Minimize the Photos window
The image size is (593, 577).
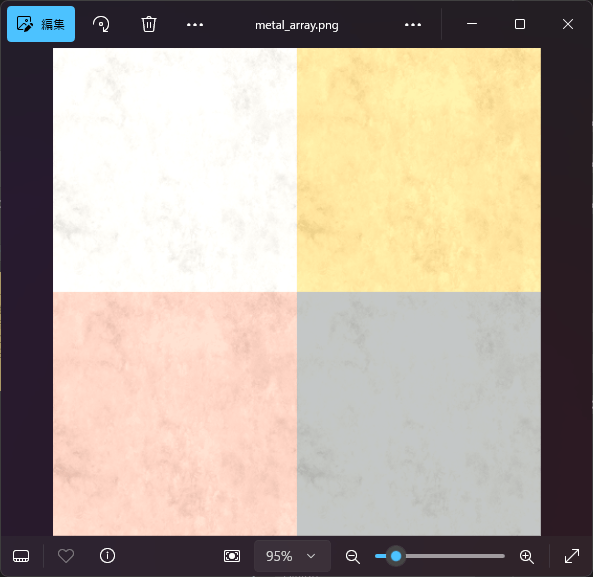pos(472,24)
